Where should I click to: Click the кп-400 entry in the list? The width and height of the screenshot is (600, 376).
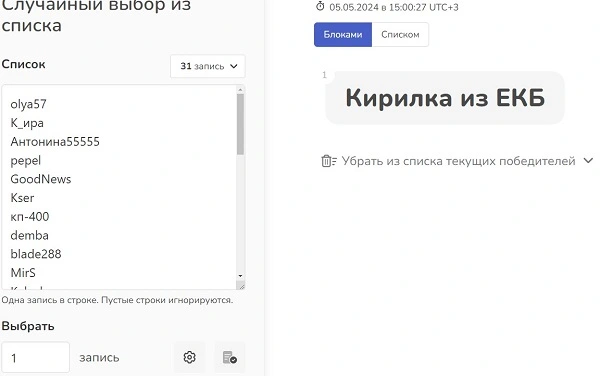click(x=29, y=216)
